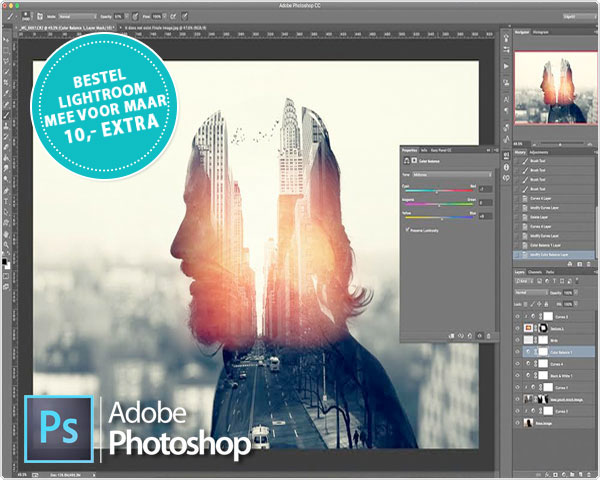Toggle the Brush panel from the options bar
Screen dimensions: 600x480
[x=40, y=16]
